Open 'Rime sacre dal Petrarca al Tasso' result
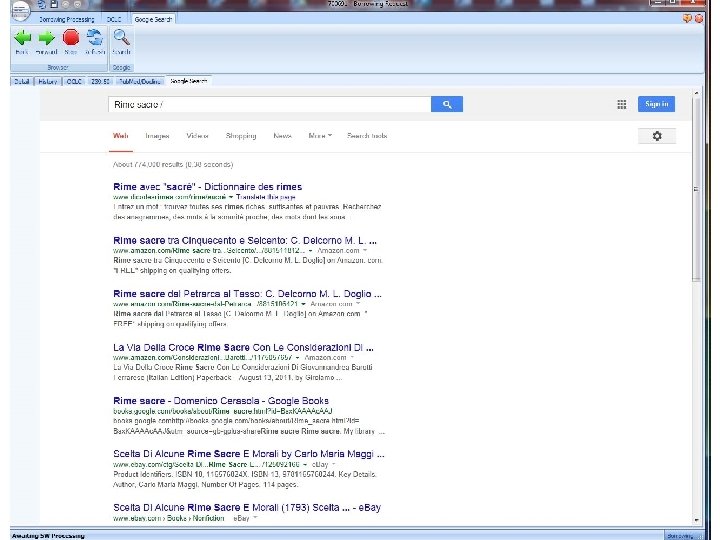This screenshot has width=720, height=540. point(248,294)
